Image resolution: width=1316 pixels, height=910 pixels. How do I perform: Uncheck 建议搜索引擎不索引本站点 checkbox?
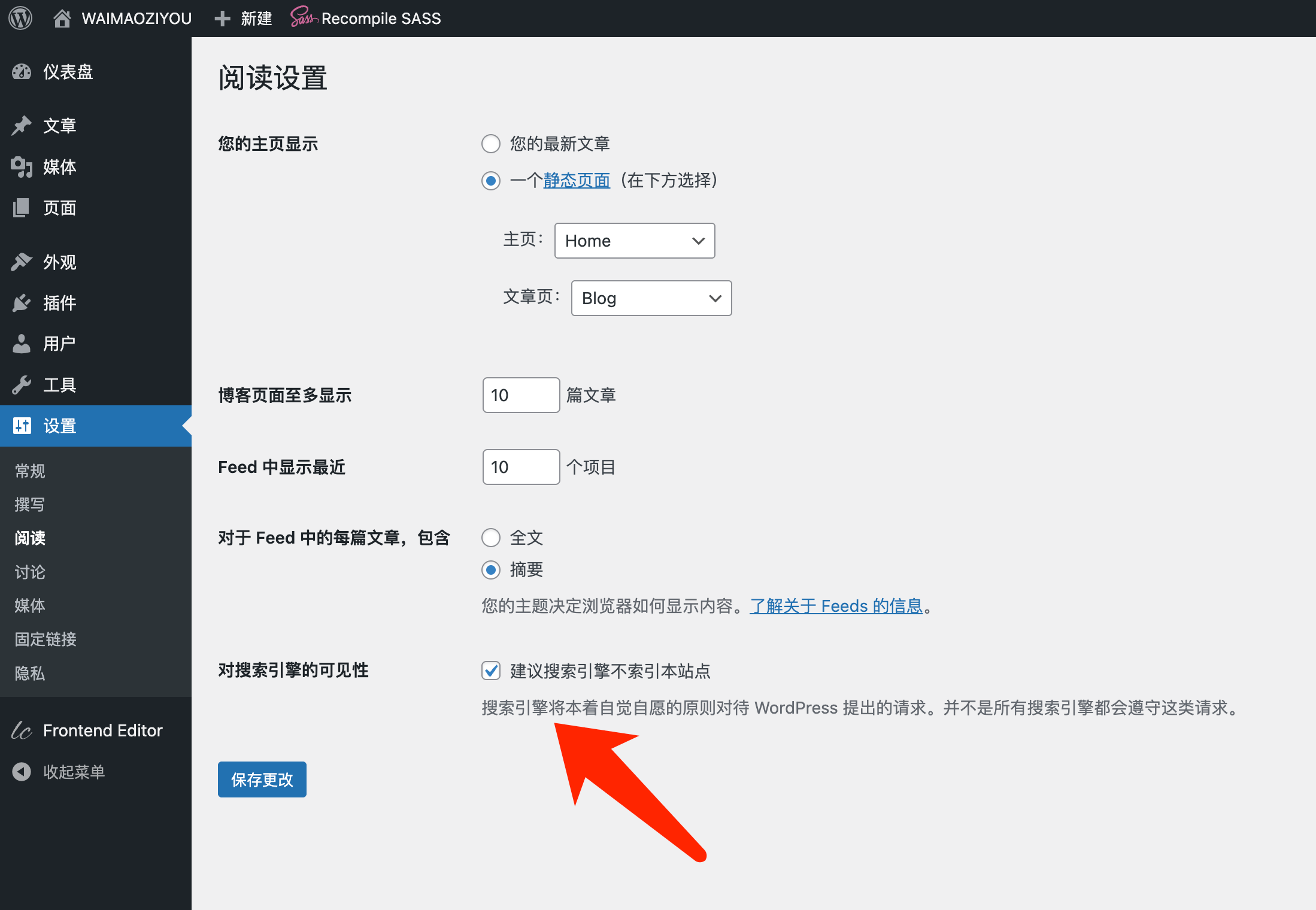[491, 671]
